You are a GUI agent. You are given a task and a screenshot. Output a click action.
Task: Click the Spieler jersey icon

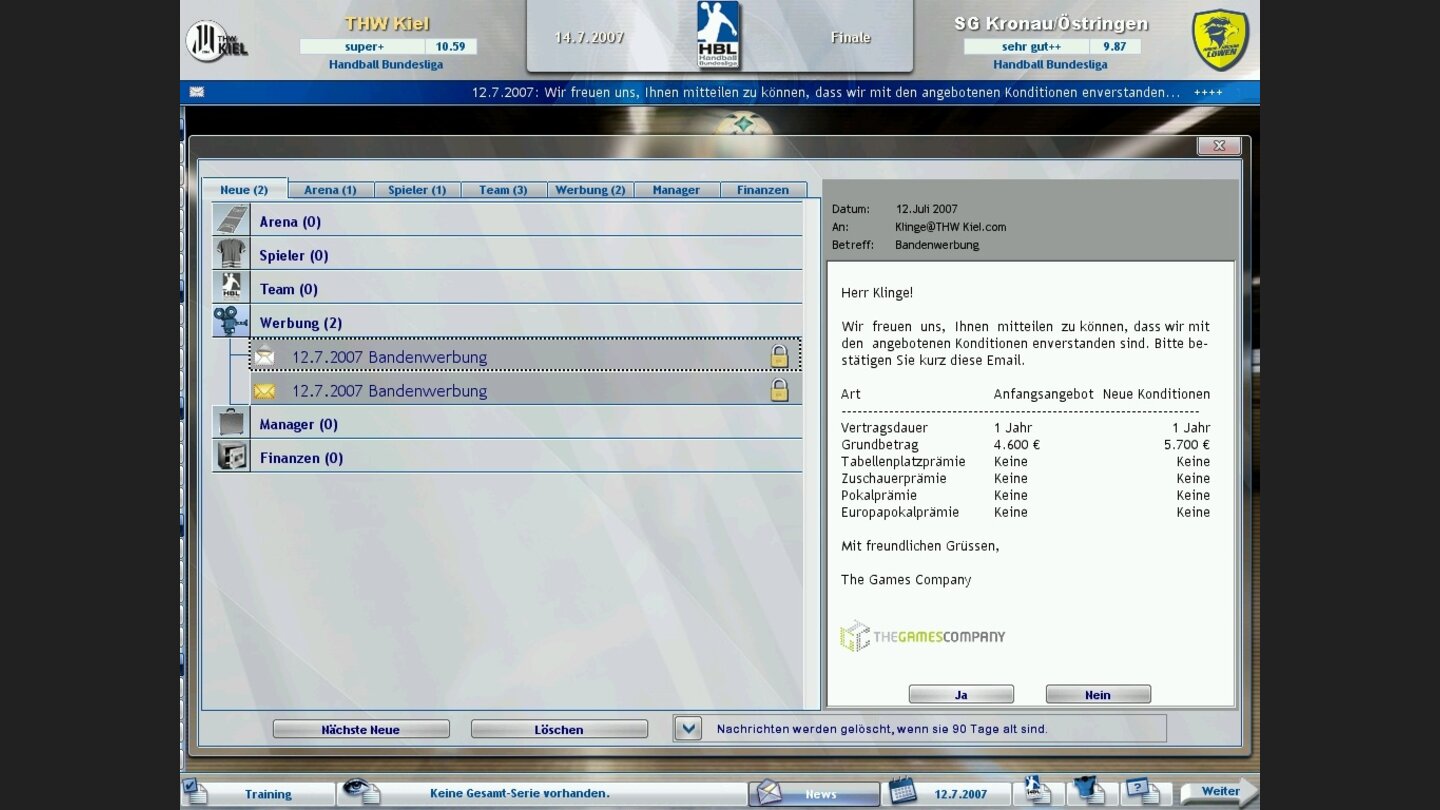click(231, 254)
